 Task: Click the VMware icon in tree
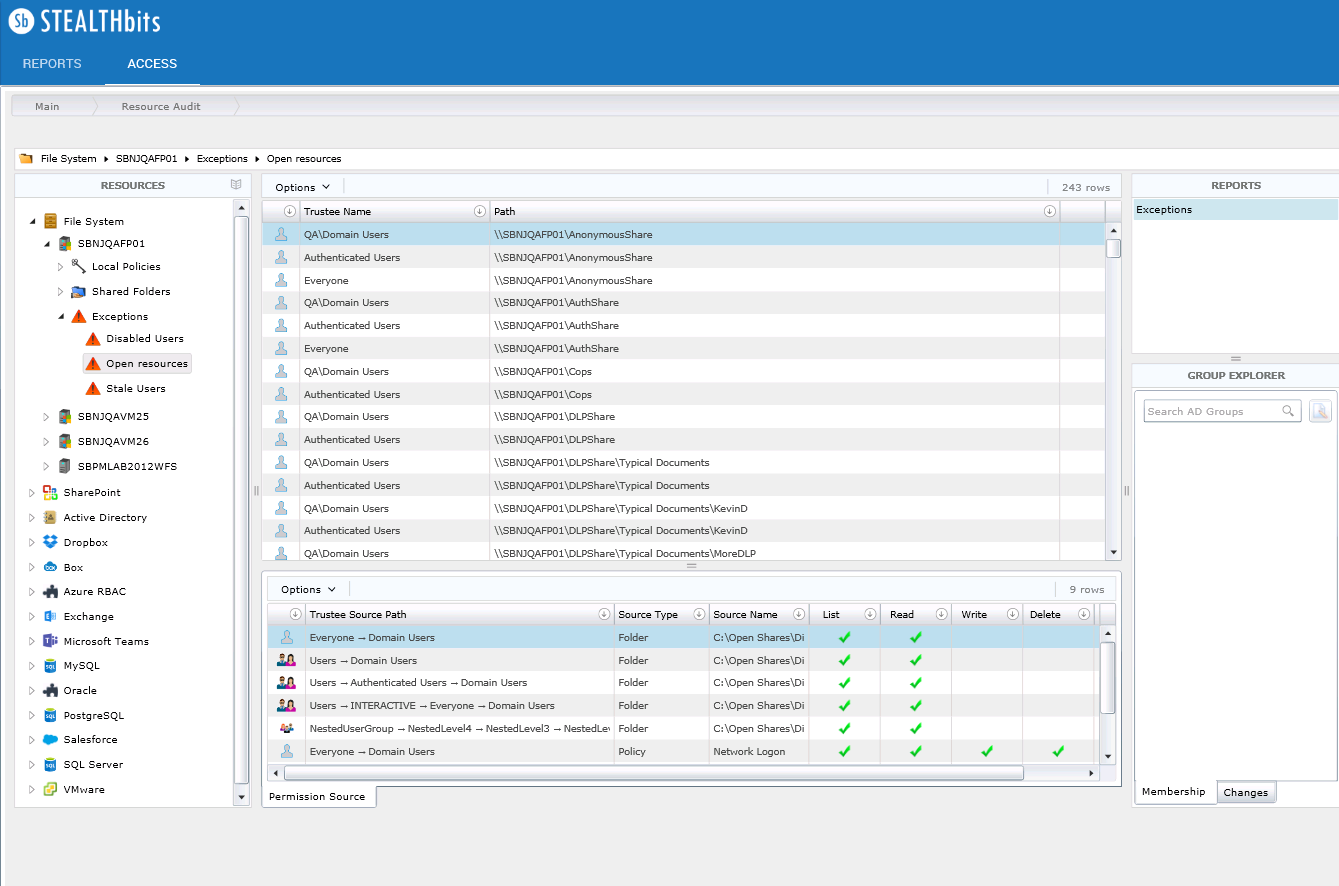pyautogui.click(x=50, y=789)
